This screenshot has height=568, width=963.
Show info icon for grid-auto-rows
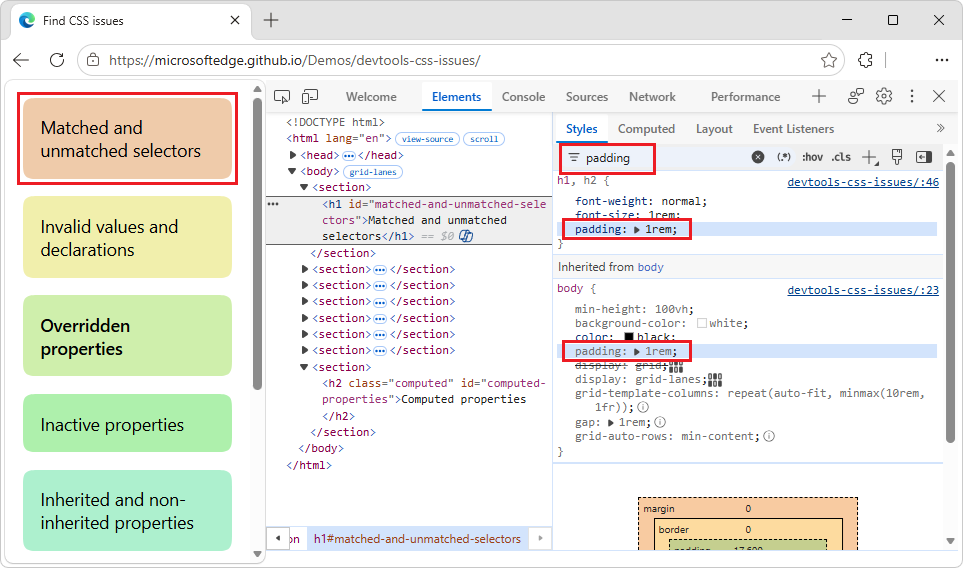pos(769,436)
